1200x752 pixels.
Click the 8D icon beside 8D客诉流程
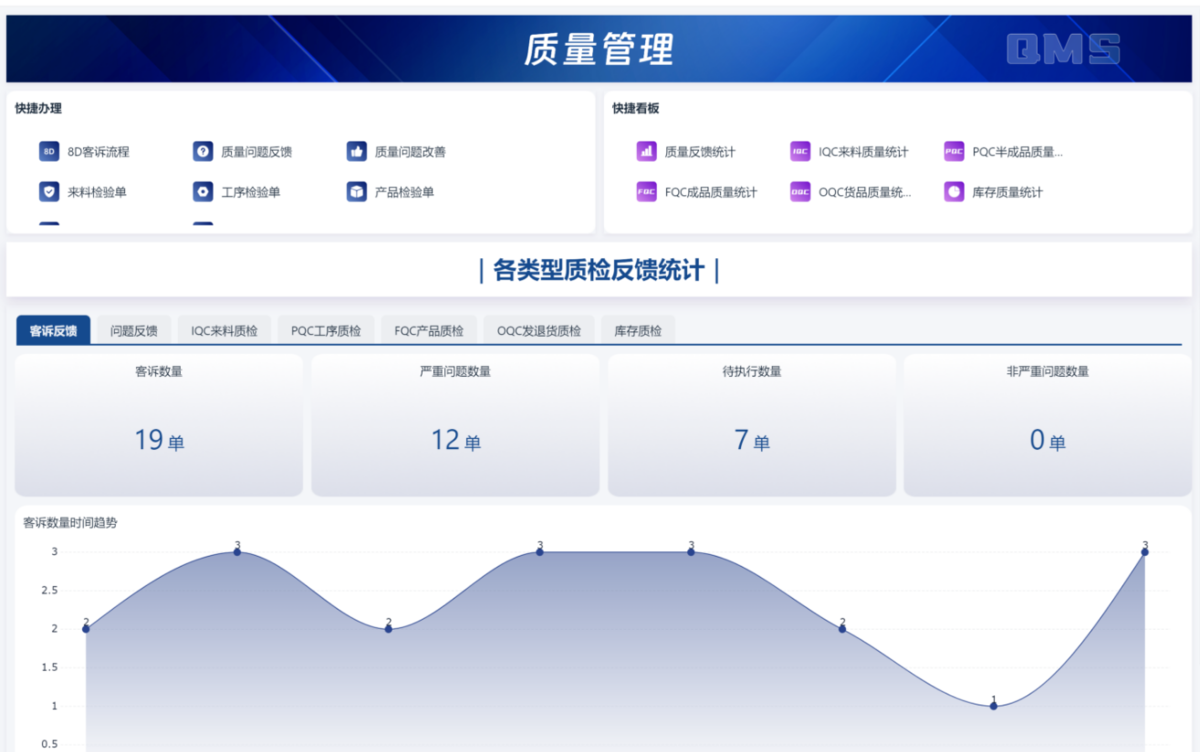click(x=49, y=152)
